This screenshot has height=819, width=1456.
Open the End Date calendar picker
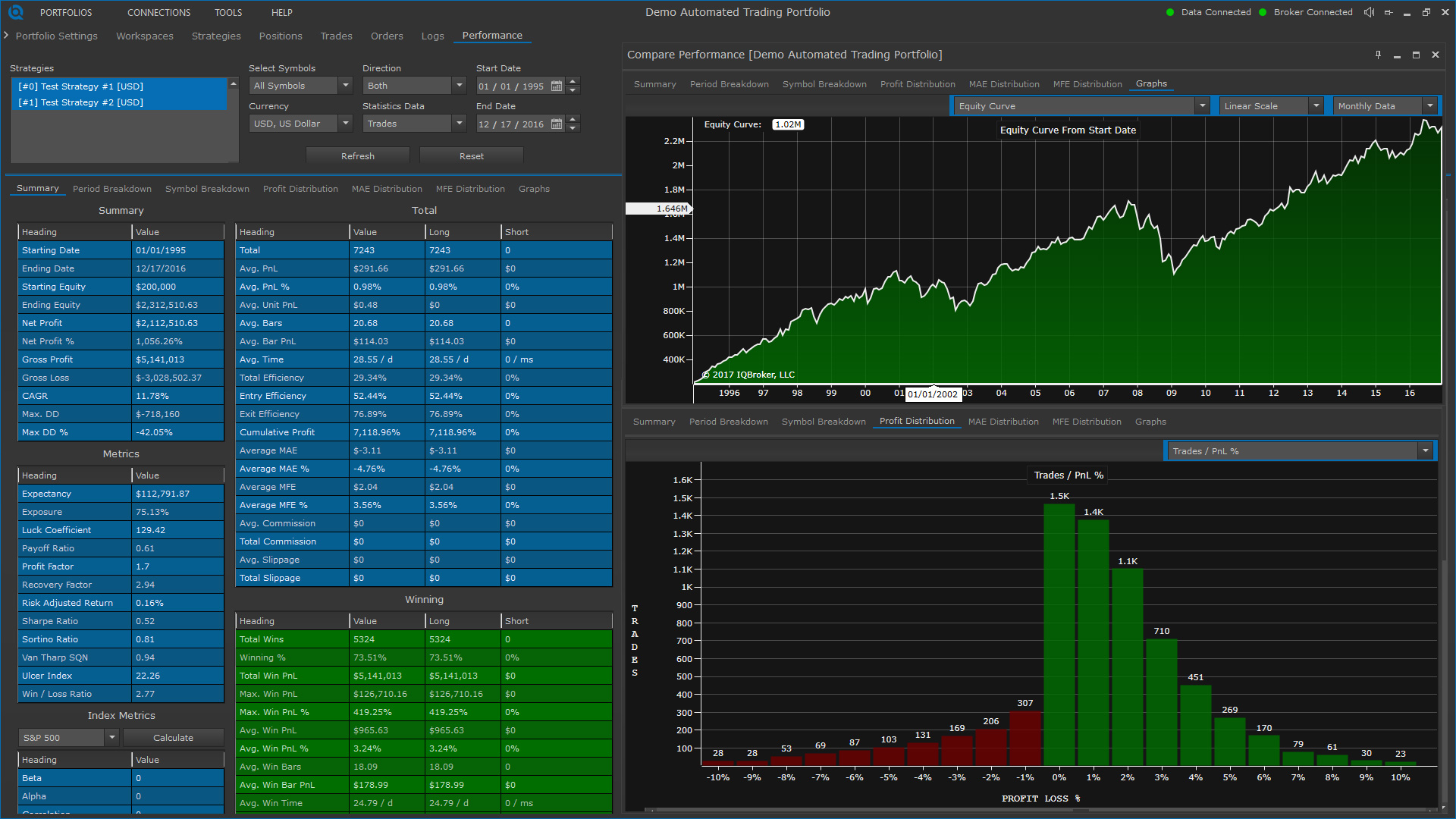(557, 124)
